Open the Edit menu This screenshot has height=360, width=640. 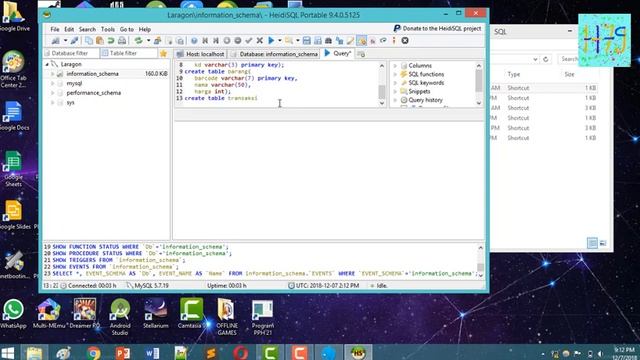pyautogui.click(x=69, y=29)
